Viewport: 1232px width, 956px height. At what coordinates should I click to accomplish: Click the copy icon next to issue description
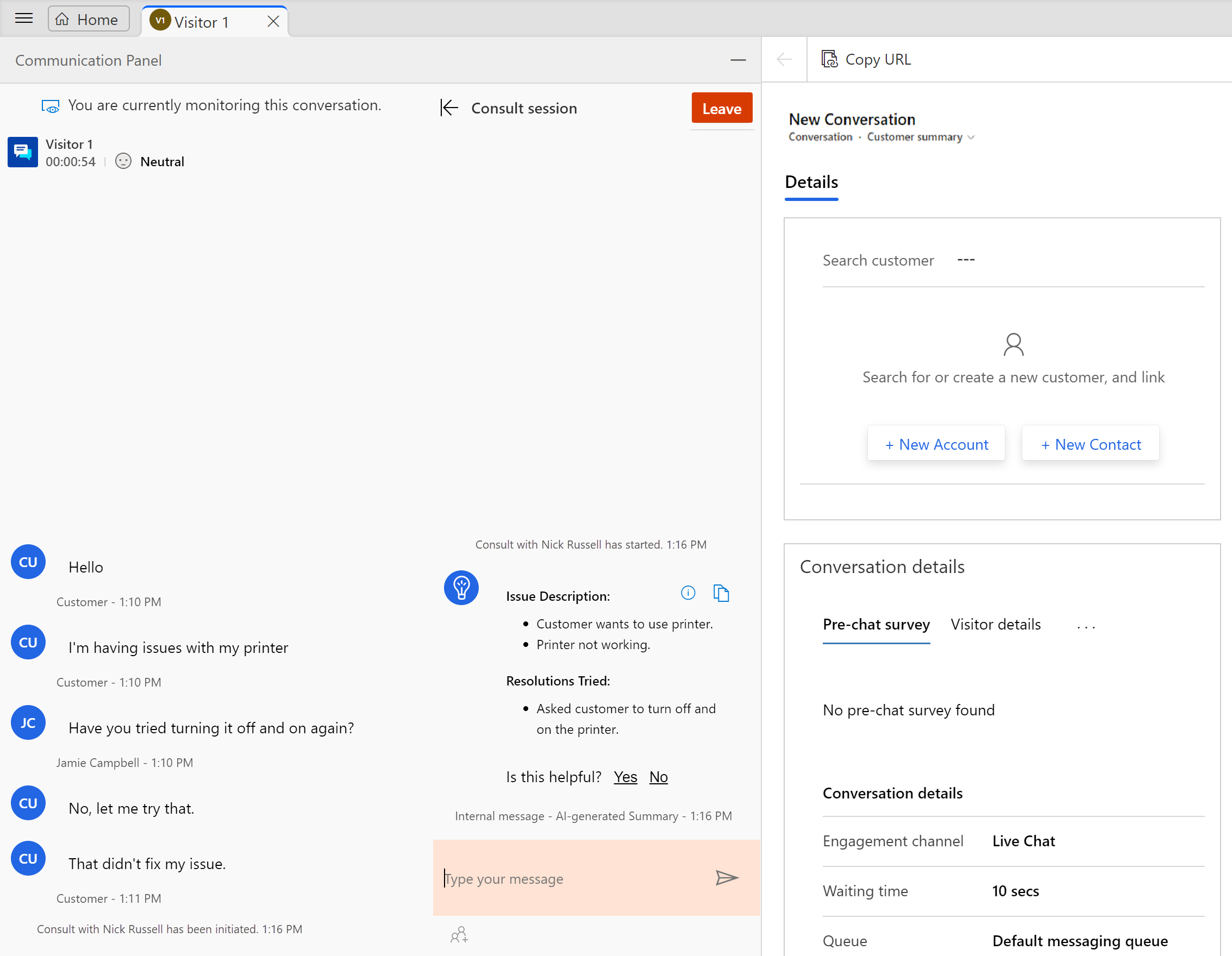click(721, 592)
